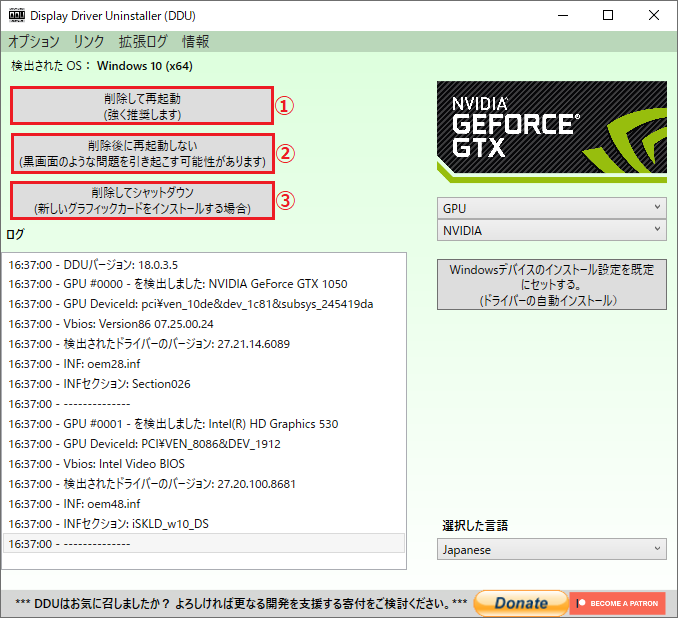This screenshot has height=618, width=678.
Task: Minimize the DDU window
Action: [x=563, y=15]
